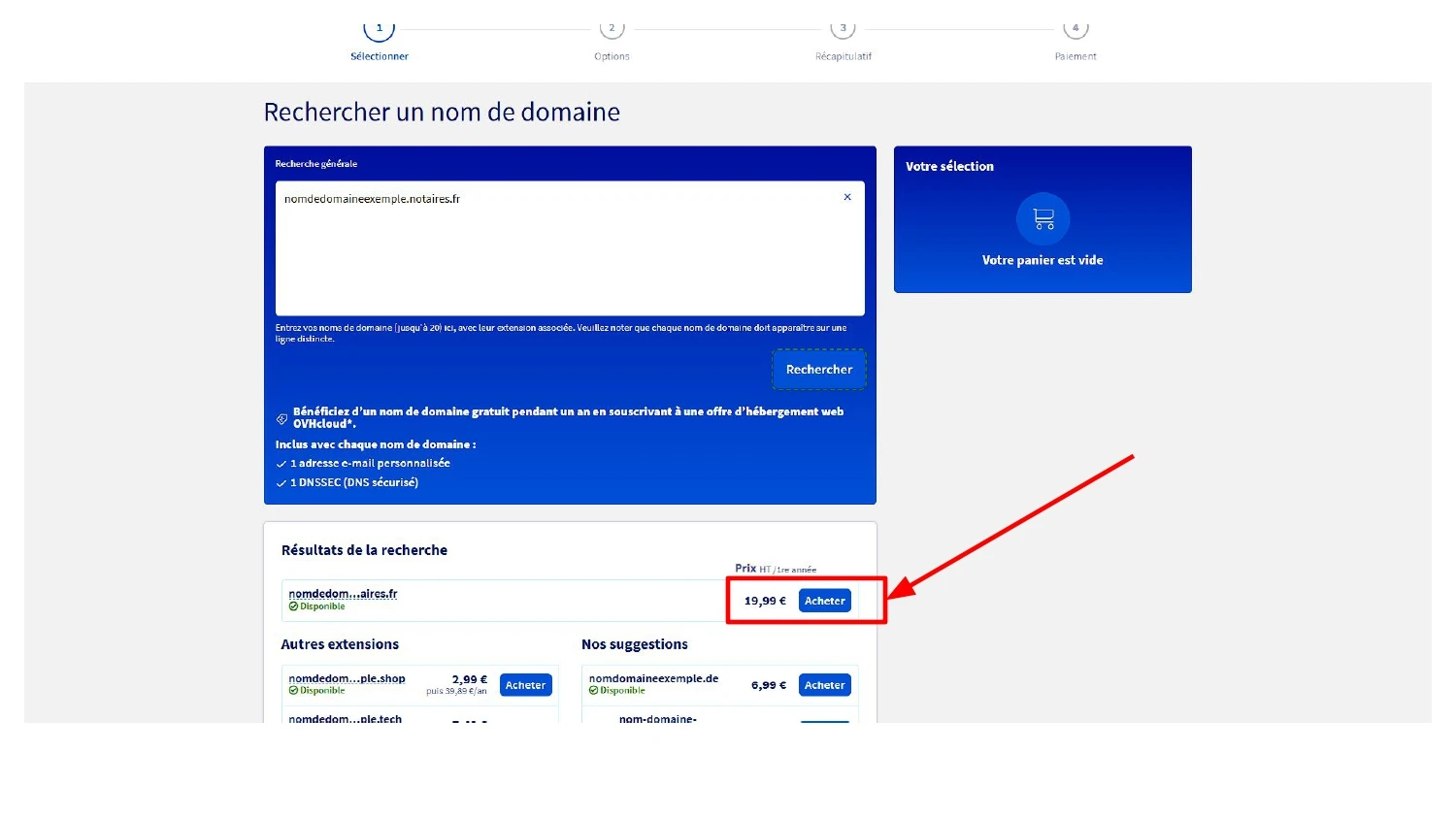Click Acheter for the nomdomaineexemple.de suggestion
The width and height of the screenshot is (1456, 819).
(824, 684)
